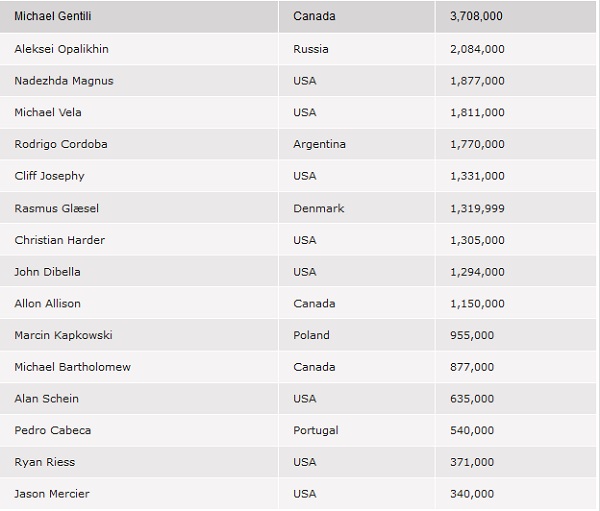Click Aleksei Opalikhin's player name
Screen dimensions: 600x511
(62, 49)
